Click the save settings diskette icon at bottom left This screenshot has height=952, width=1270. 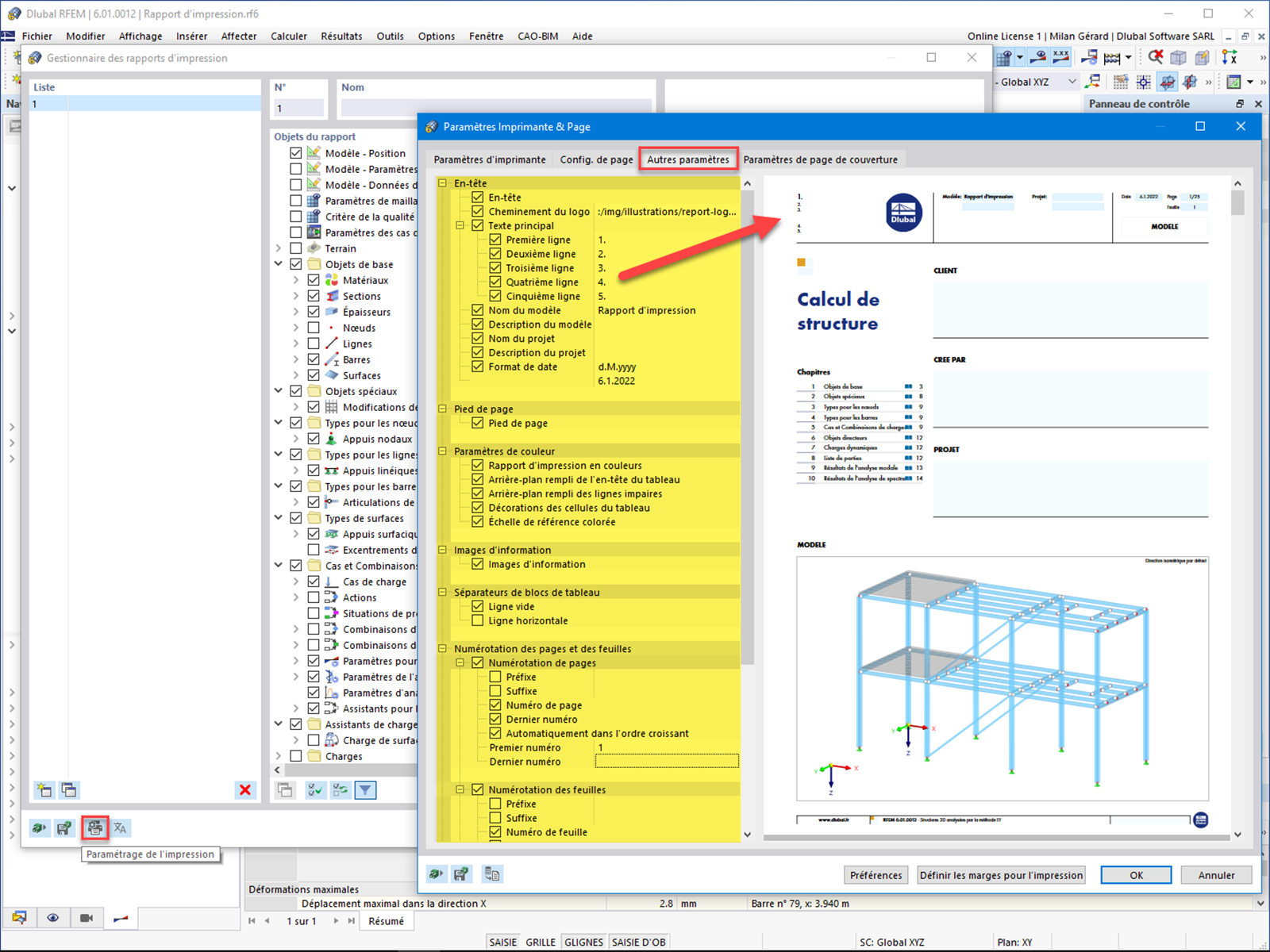coord(64,827)
